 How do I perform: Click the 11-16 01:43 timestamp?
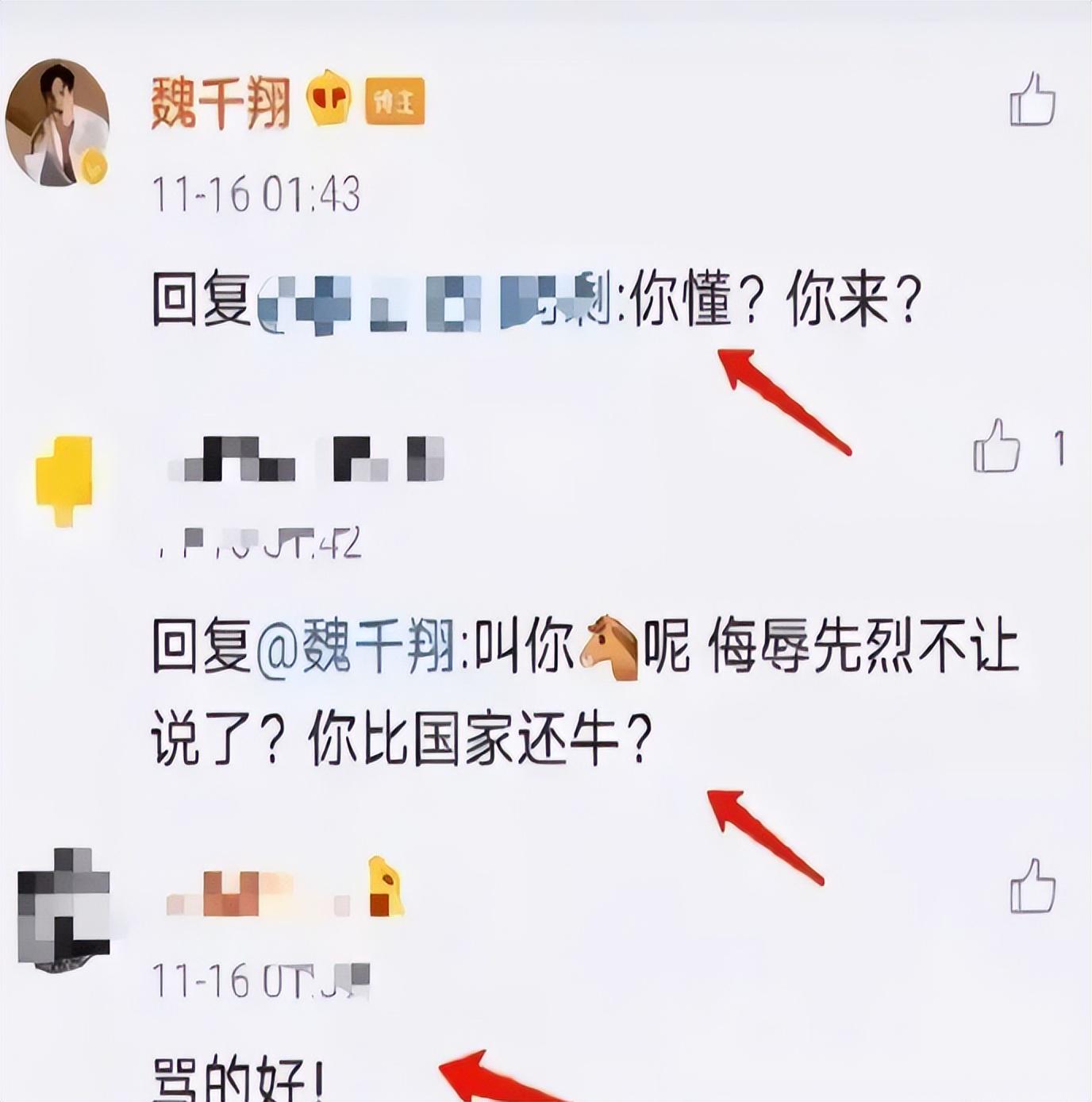tap(256, 195)
